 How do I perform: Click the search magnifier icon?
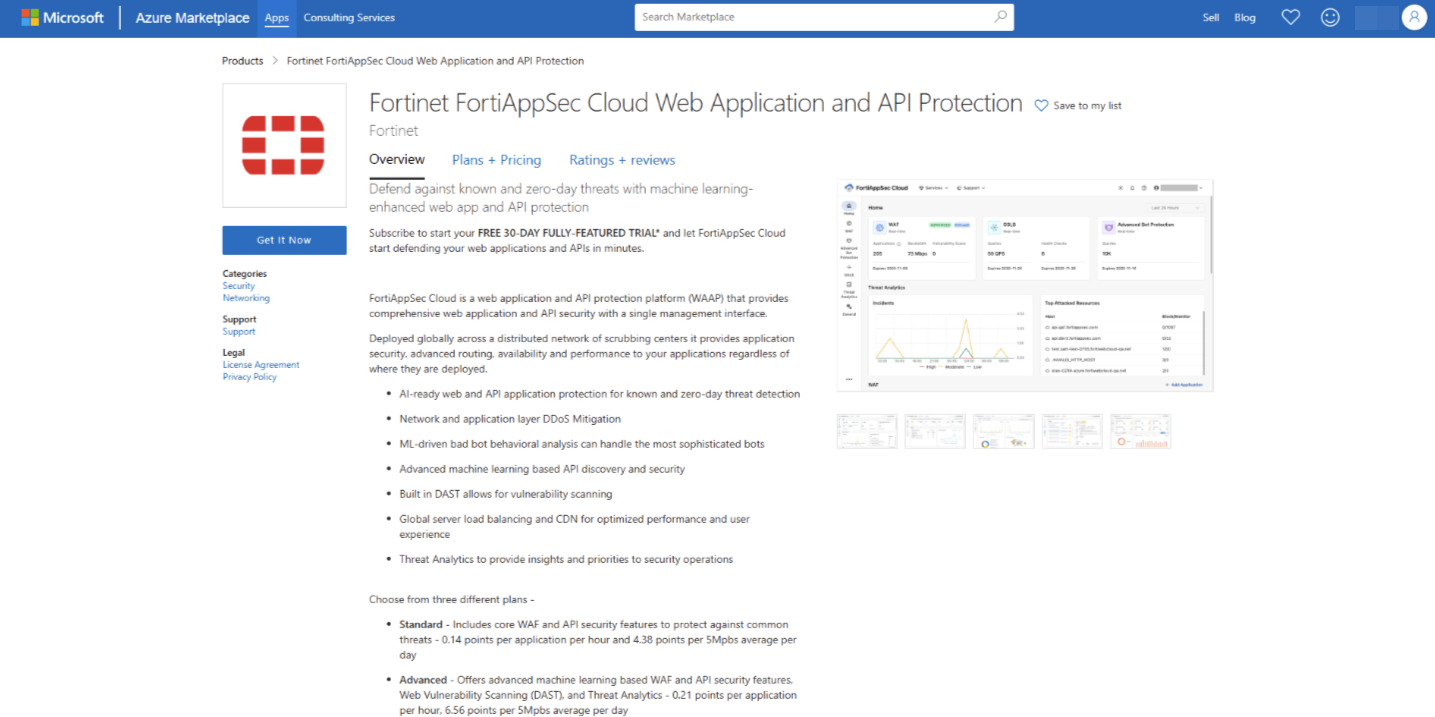point(1000,17)
